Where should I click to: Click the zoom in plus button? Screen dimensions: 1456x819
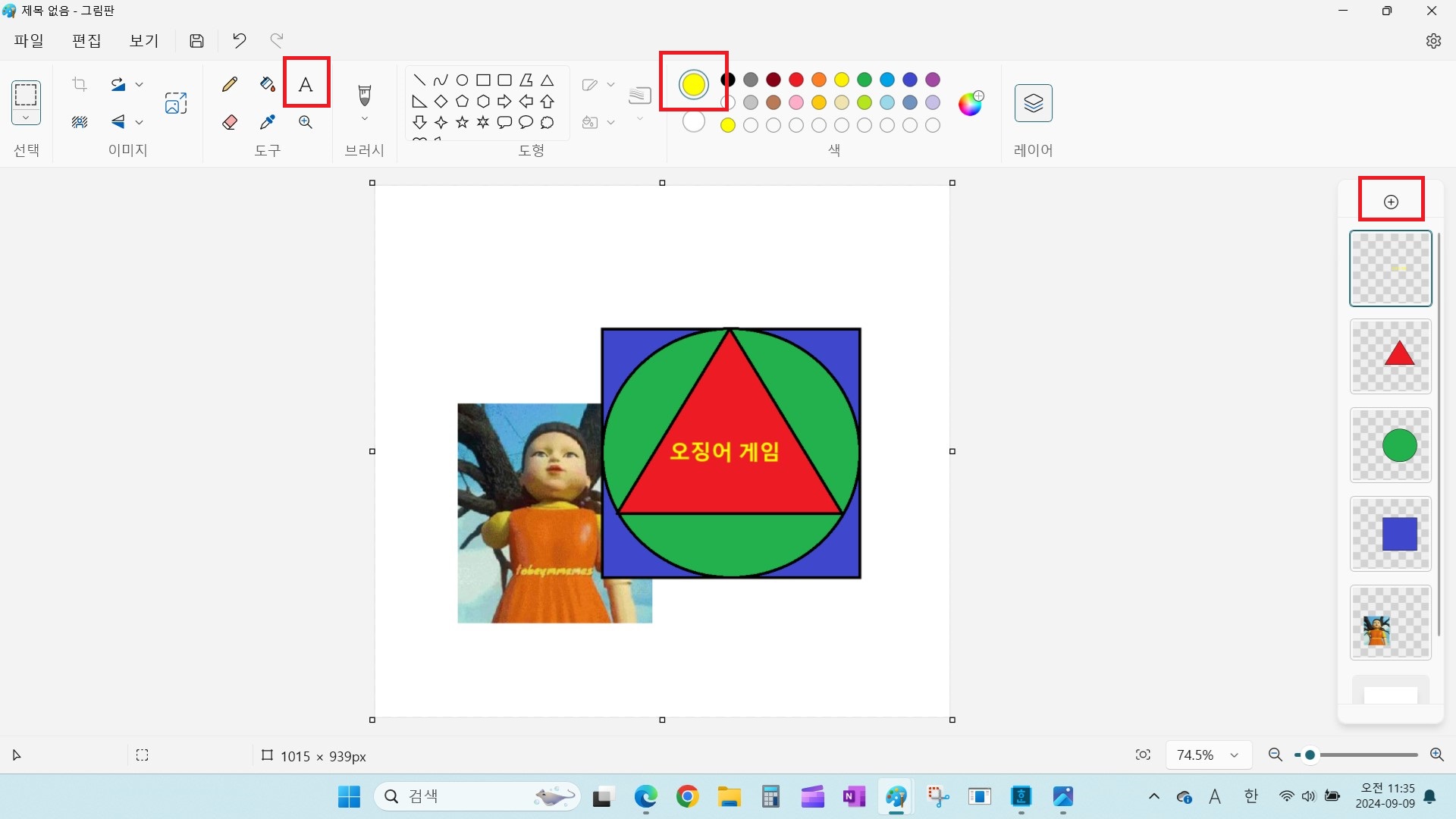pyautogui.click(x=1436, y=755)
